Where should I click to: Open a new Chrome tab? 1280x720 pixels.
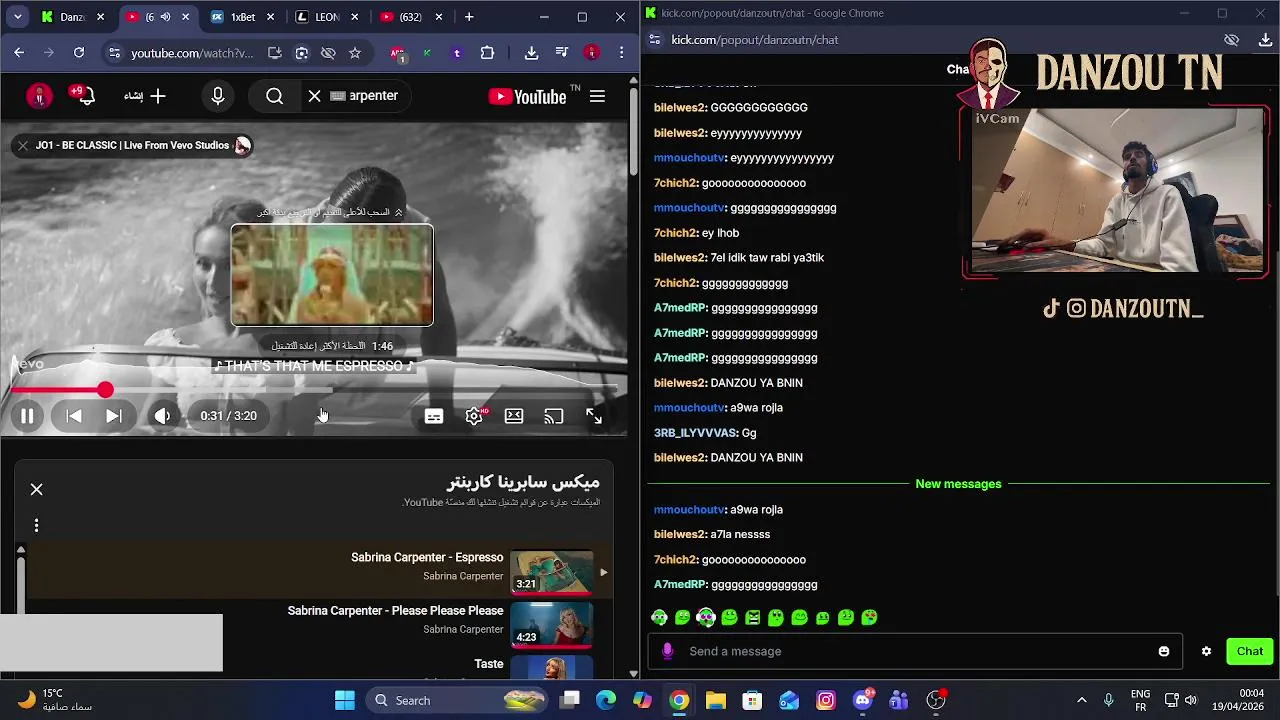(x=469, y=17)
